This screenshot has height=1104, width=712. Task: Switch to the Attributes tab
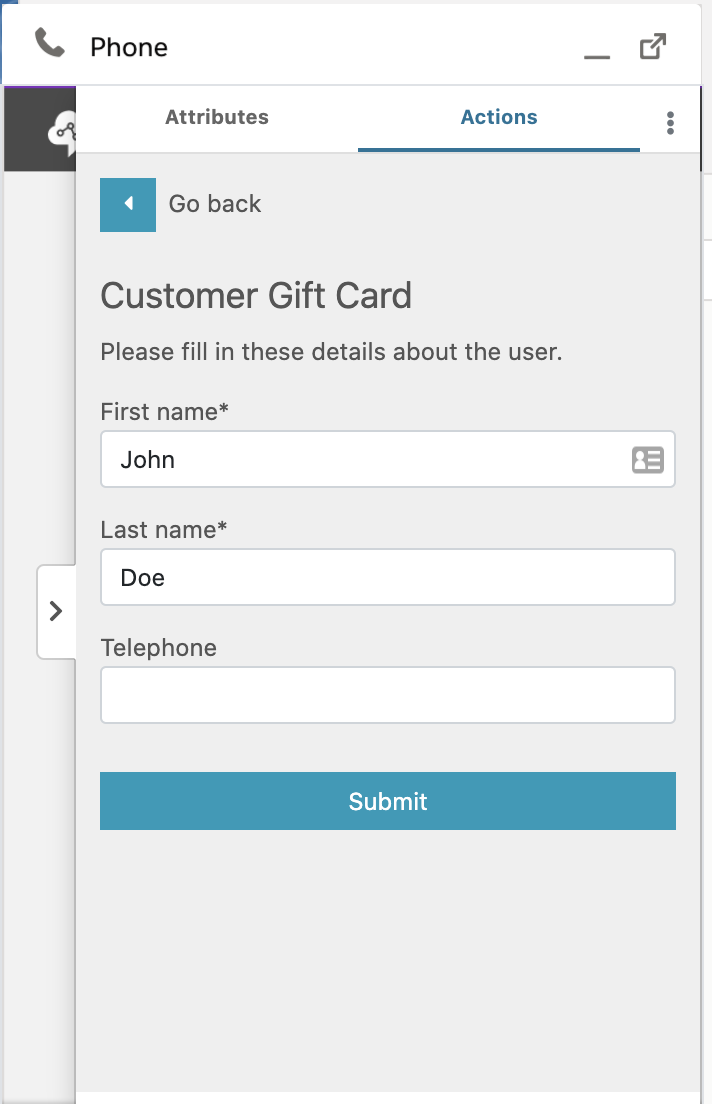(217, 117)
